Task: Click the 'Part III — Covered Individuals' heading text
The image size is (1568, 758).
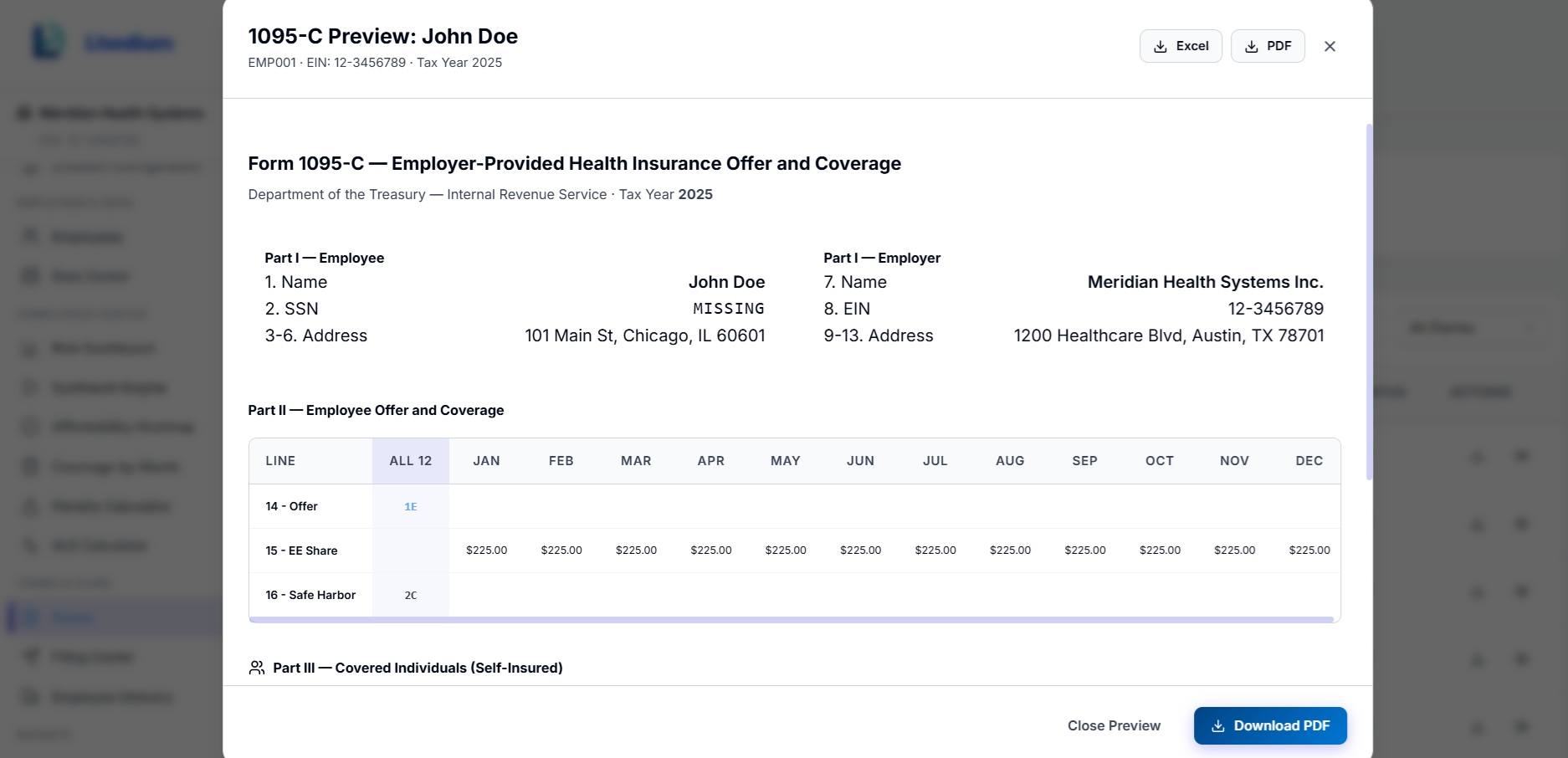Action: pyautogui.click(x=418, y=668)
